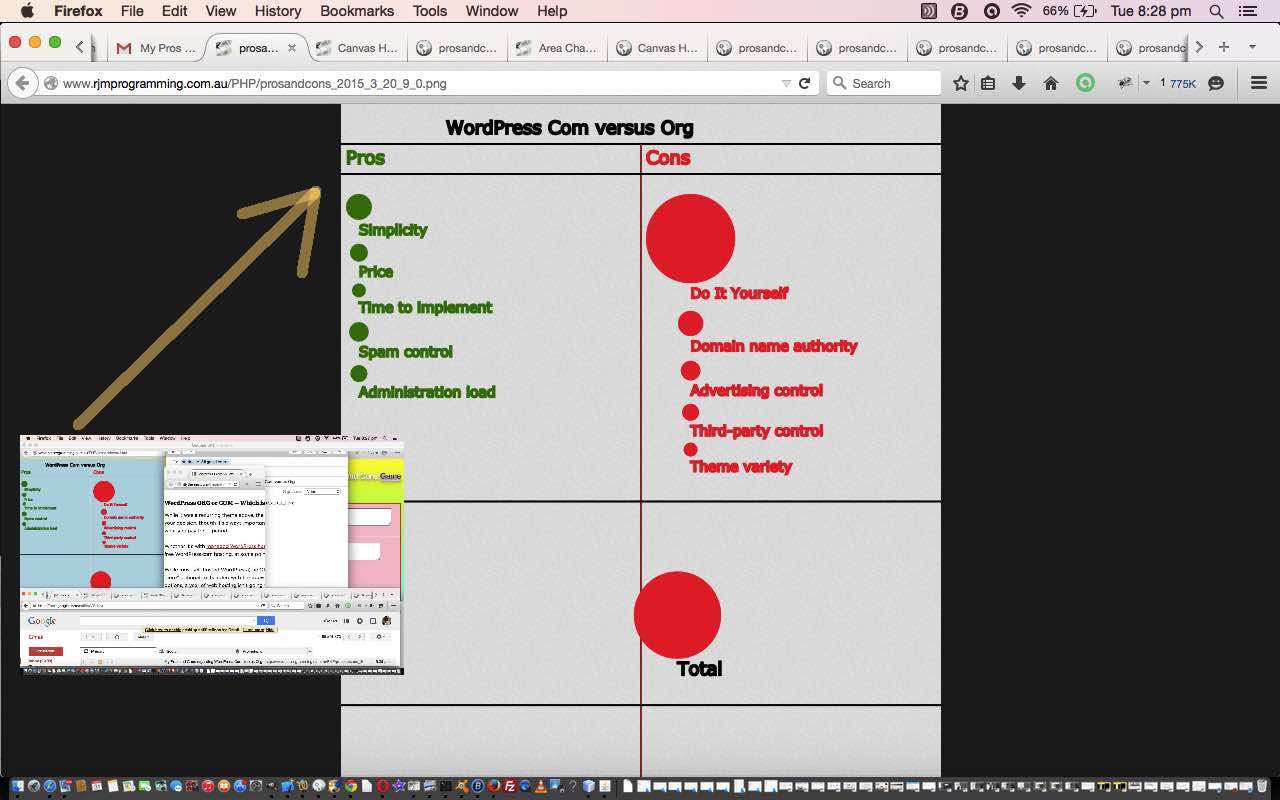The image size is (1280, 800).
Task: Click the Total label under red circle
Action: pos(699,669)
